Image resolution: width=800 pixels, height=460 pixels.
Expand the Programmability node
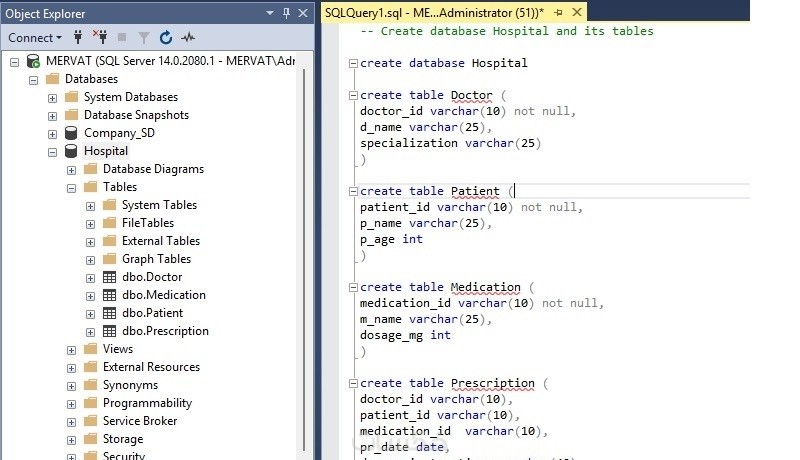pos(71,404)
